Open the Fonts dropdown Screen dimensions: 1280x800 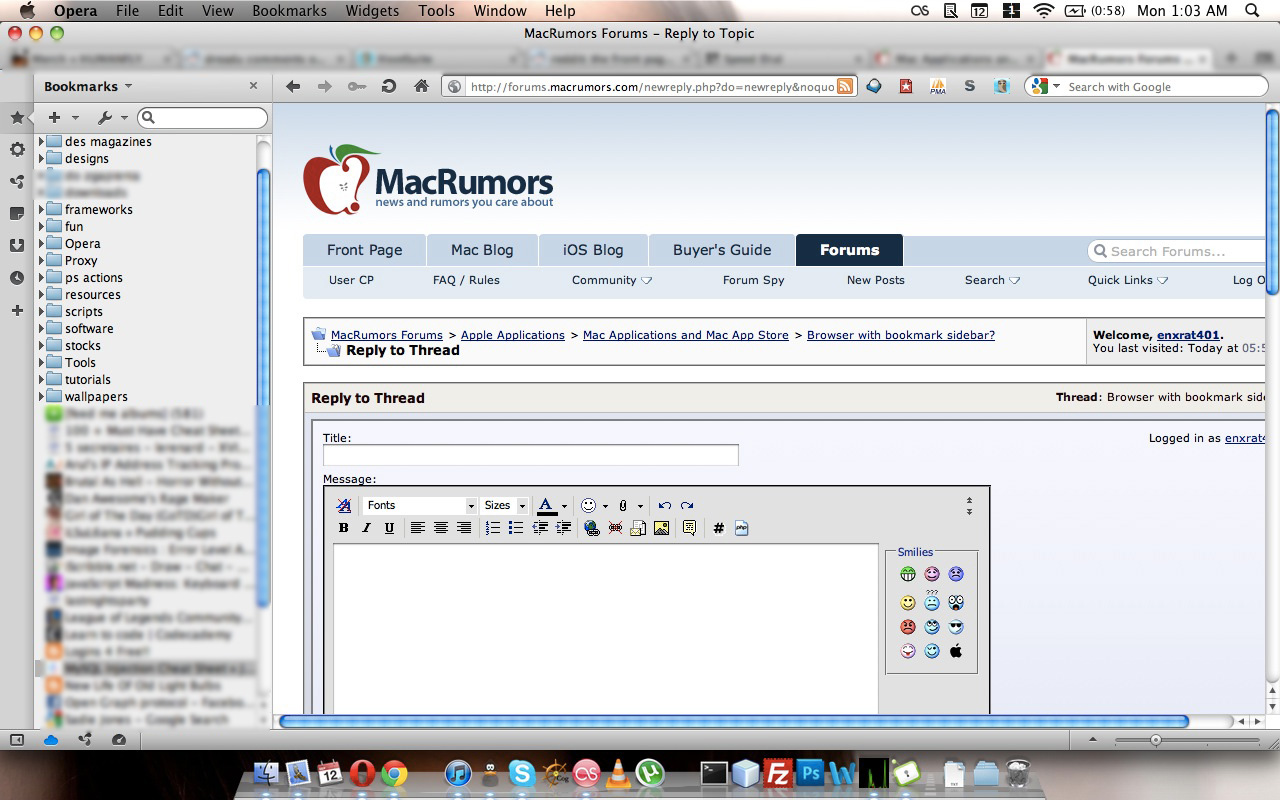point(420,505)
